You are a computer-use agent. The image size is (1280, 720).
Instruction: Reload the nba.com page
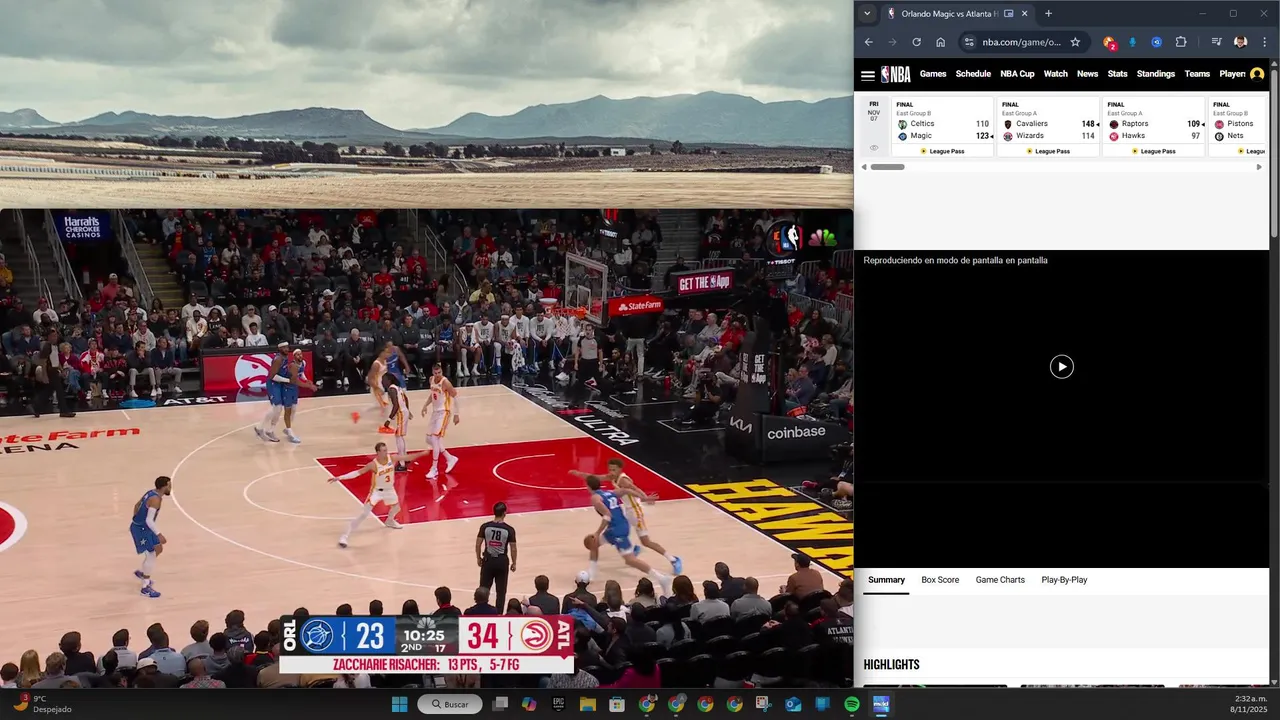click(x=916, y=42)
